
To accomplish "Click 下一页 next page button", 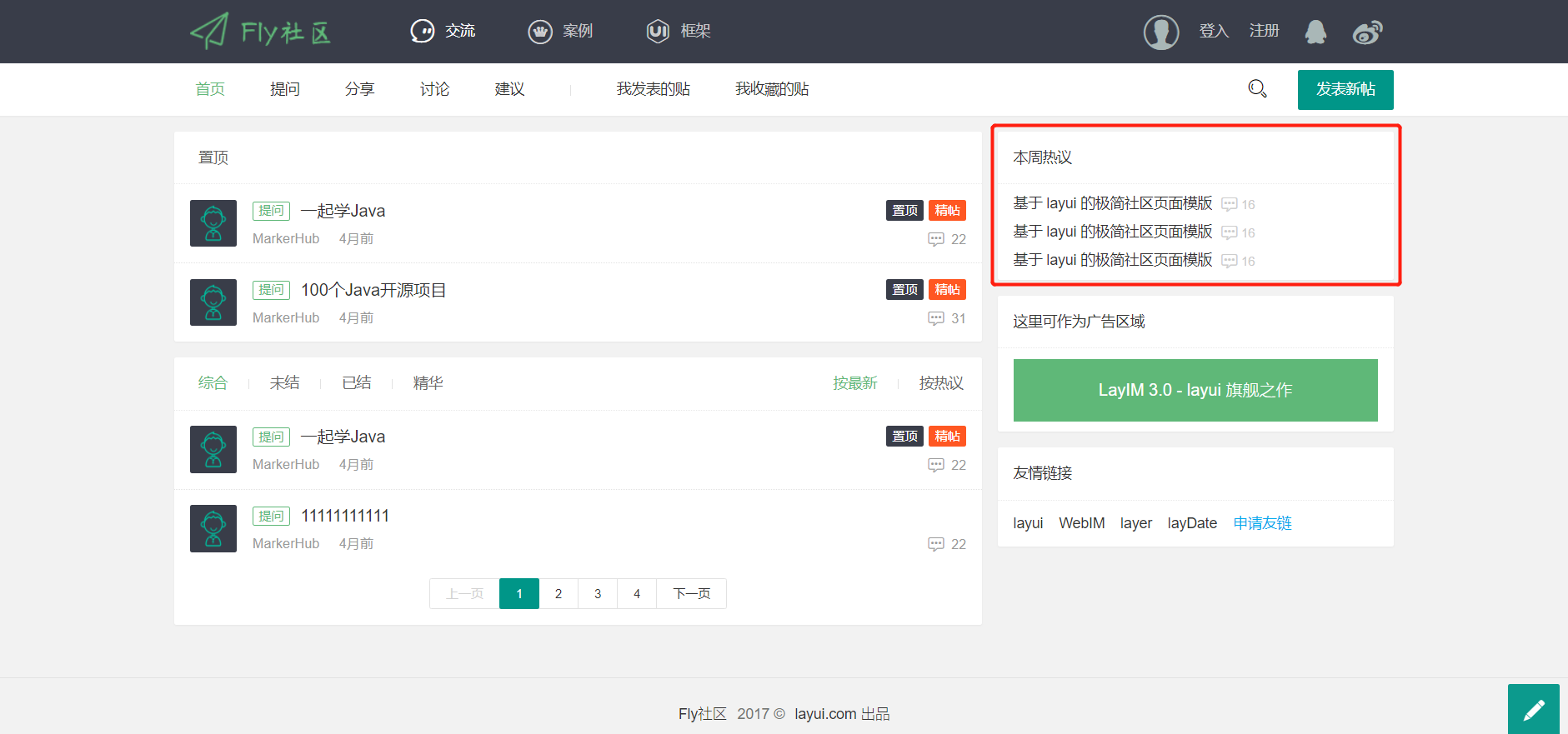I will coord(692,594).
